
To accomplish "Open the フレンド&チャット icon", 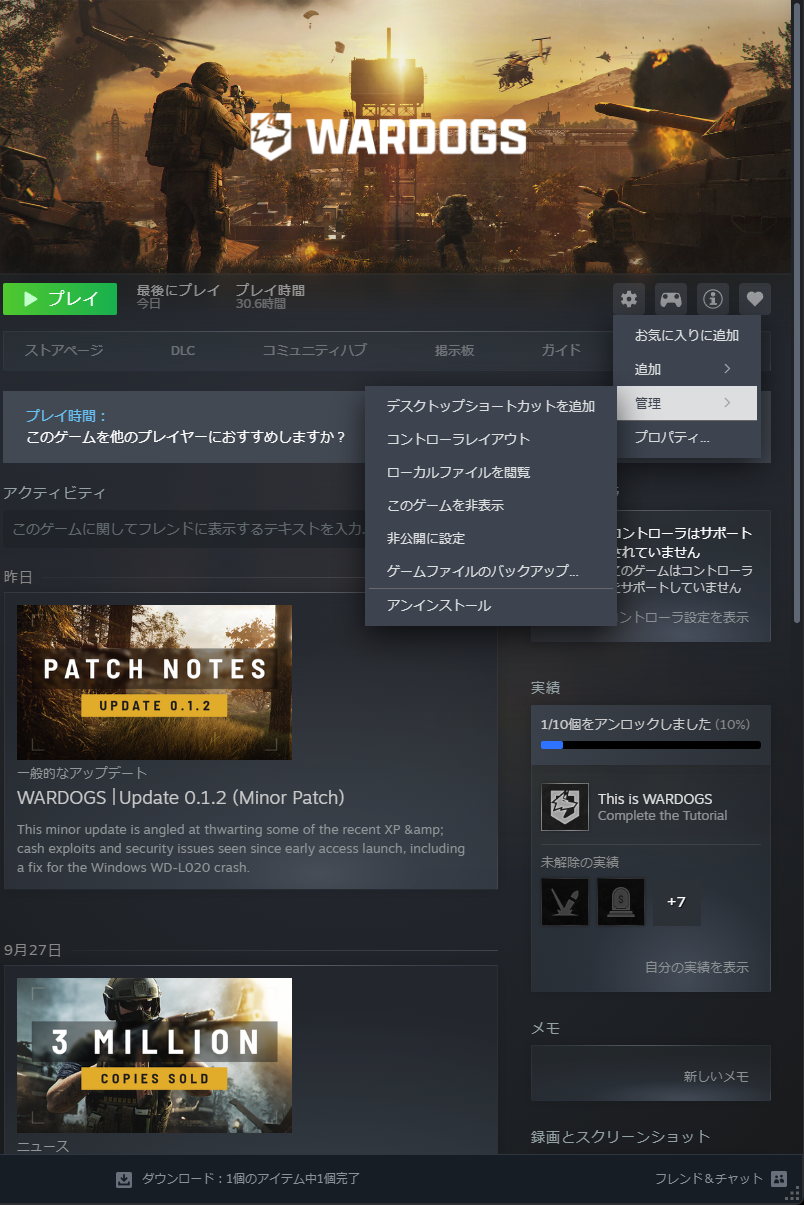I will coord(779,1179).
